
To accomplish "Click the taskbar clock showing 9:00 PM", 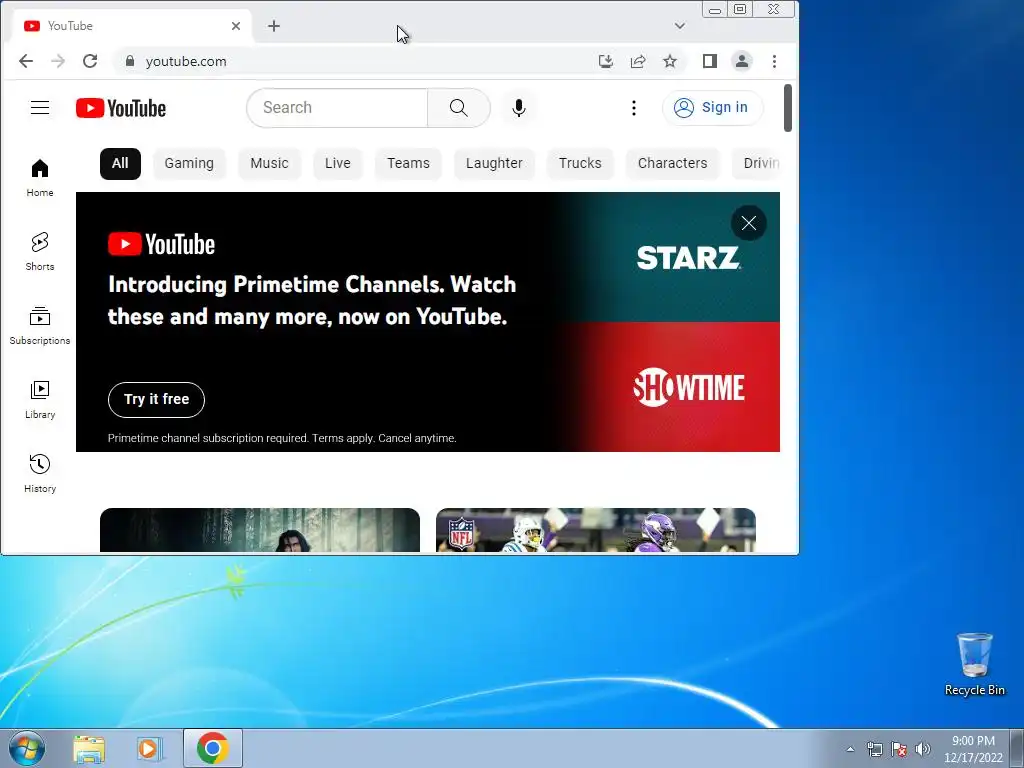I will pyautogui.click(x=973, y=749).
